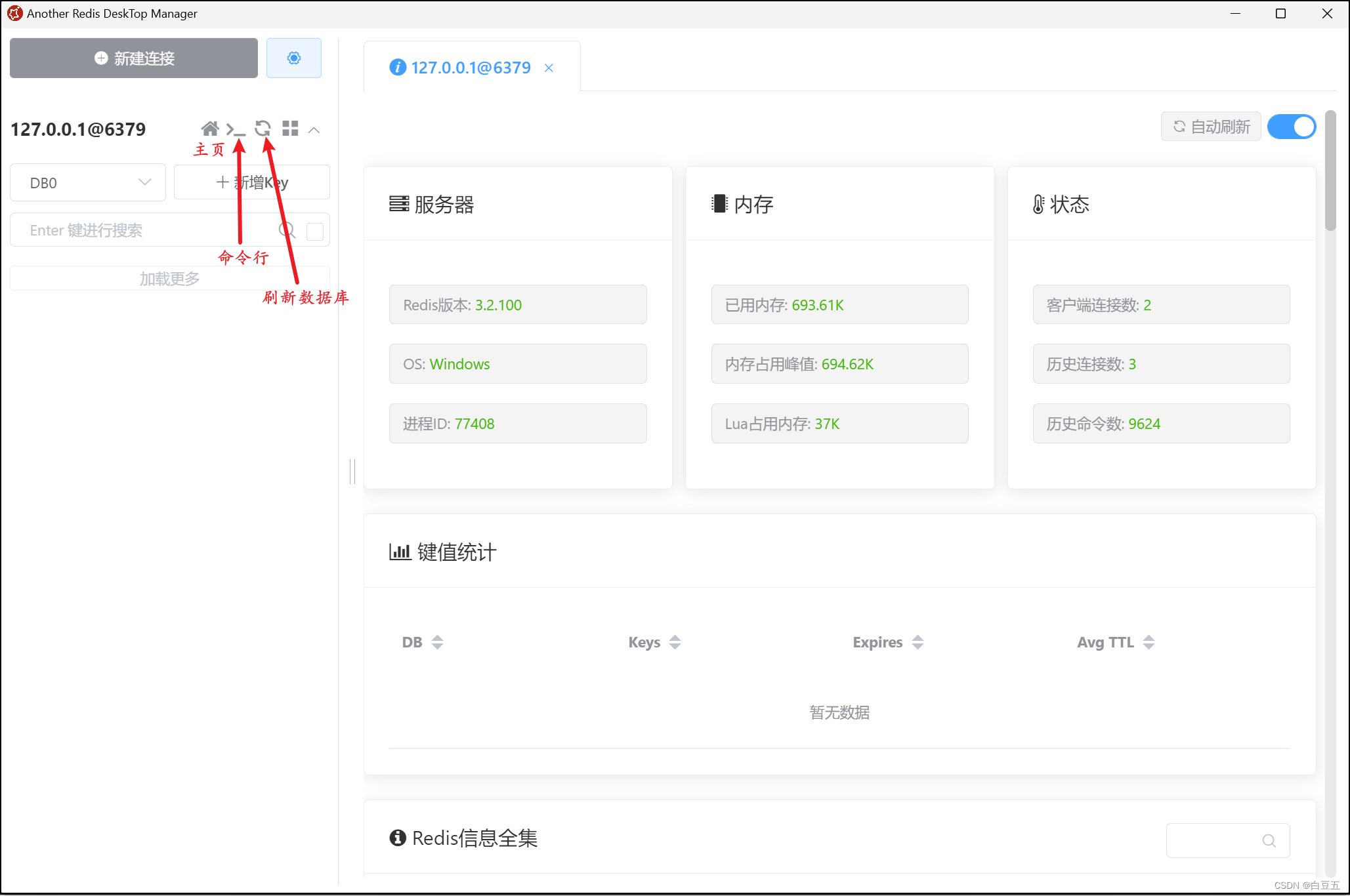The image size is (1350, 896).
Task: Sort key statistics by Keys column
Action: 675,642
